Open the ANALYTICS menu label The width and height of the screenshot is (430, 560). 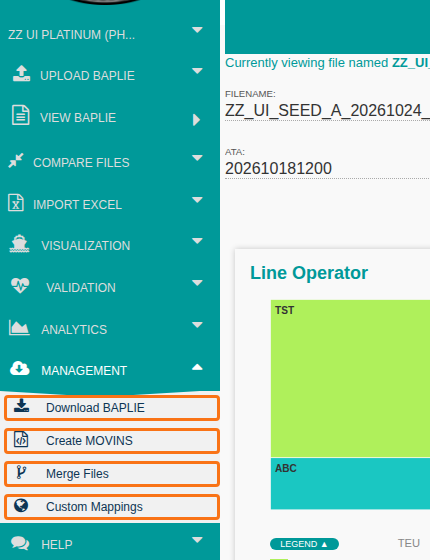point(74,329)
